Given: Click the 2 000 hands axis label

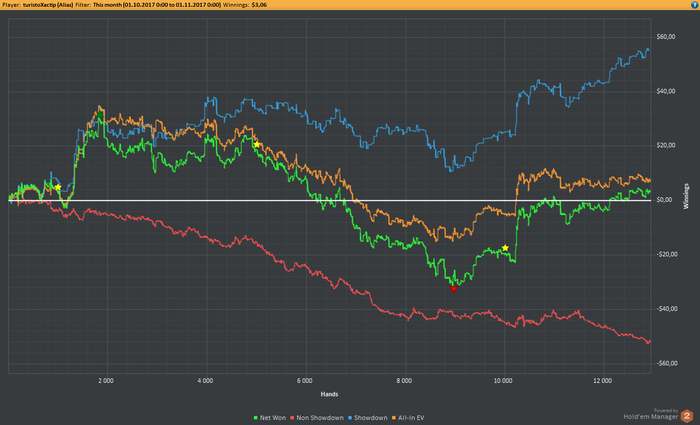Looking at the screenshot, I should point(106,381).
